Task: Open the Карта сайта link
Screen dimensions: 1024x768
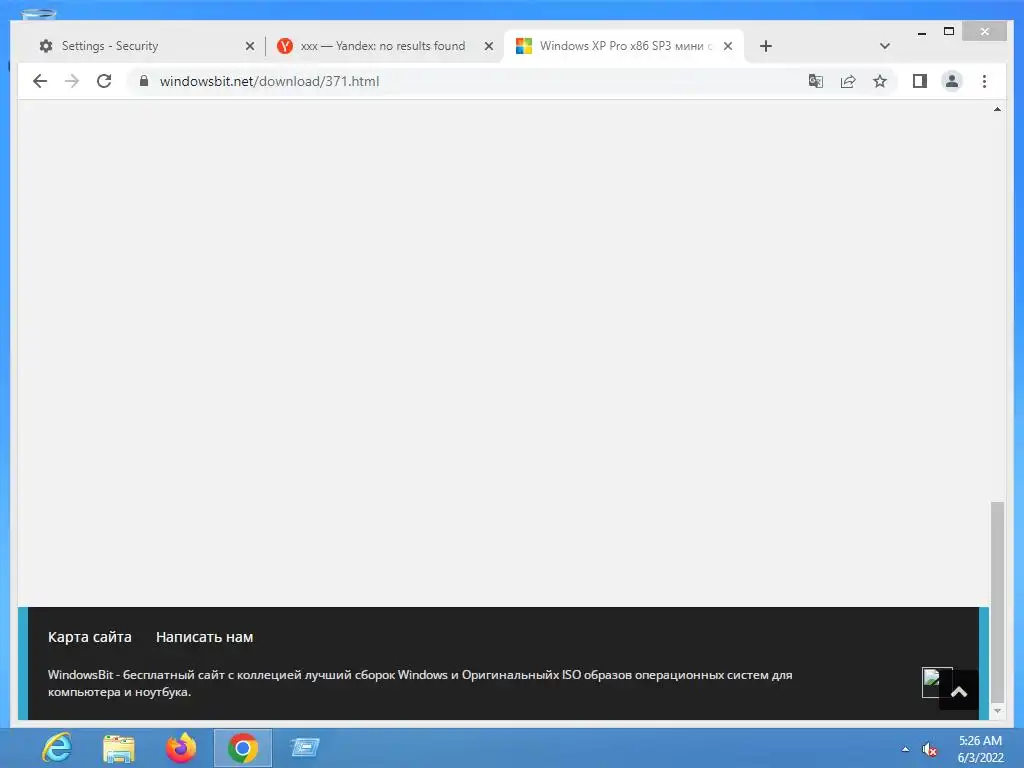Action: point(89,637)
